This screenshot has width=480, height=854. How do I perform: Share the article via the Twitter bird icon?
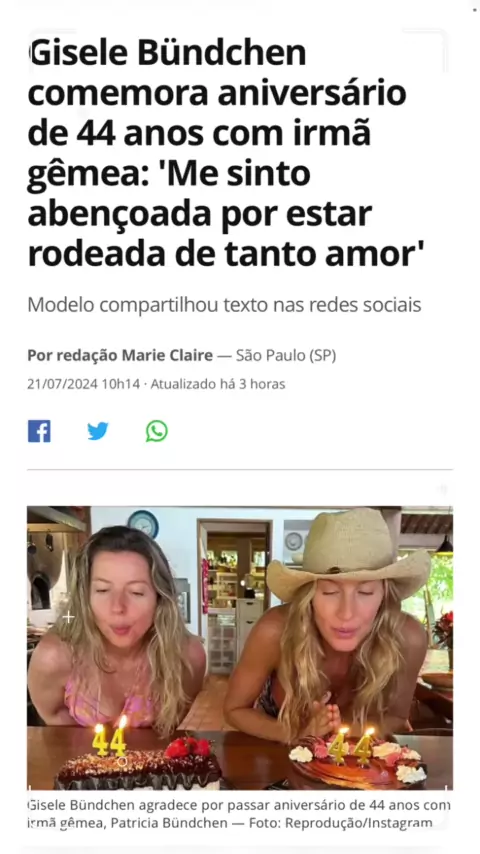(98, 431)
